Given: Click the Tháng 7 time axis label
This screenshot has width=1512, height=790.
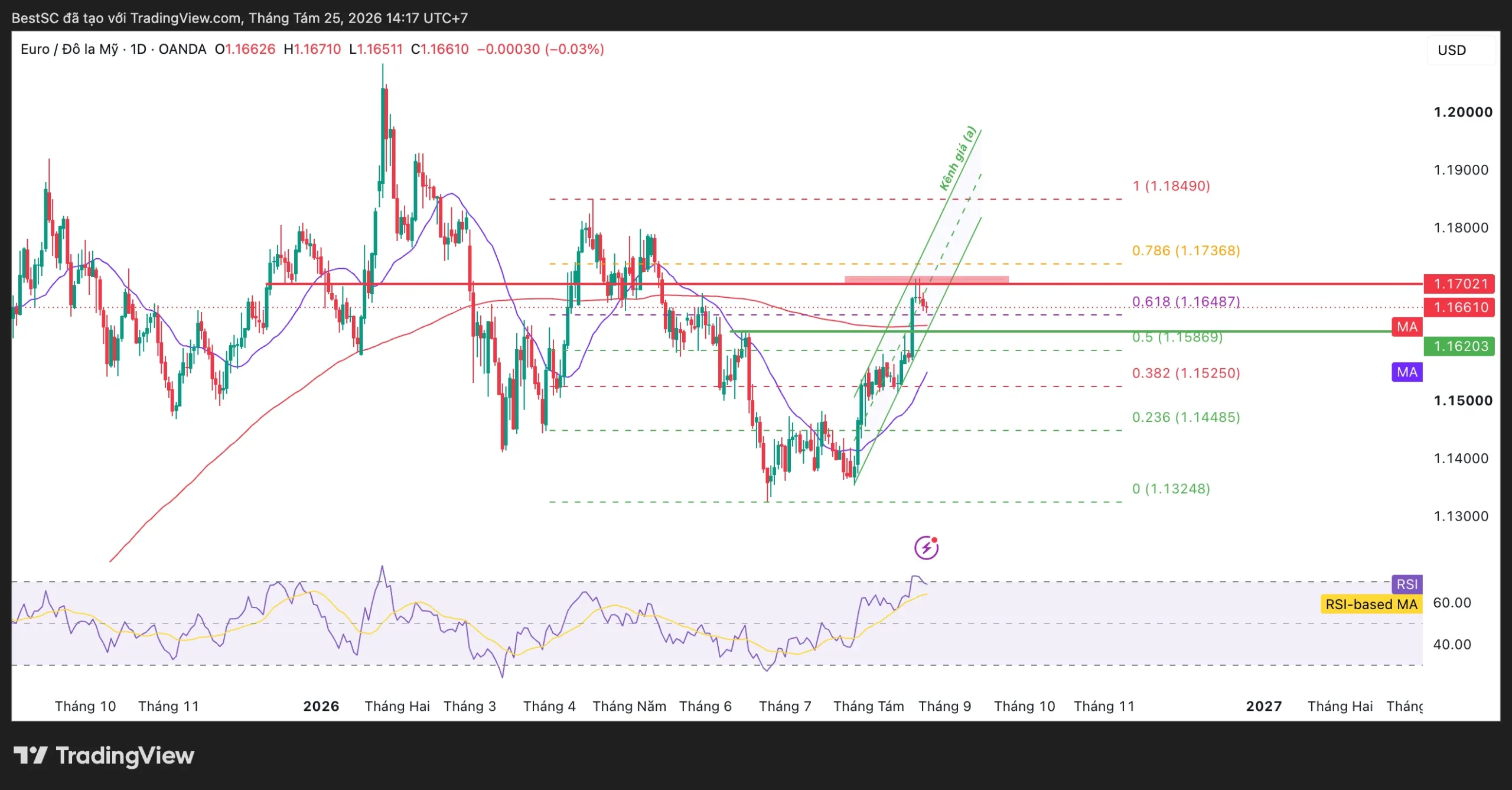Looking at the screenshot, I should (x=785, y=707).
